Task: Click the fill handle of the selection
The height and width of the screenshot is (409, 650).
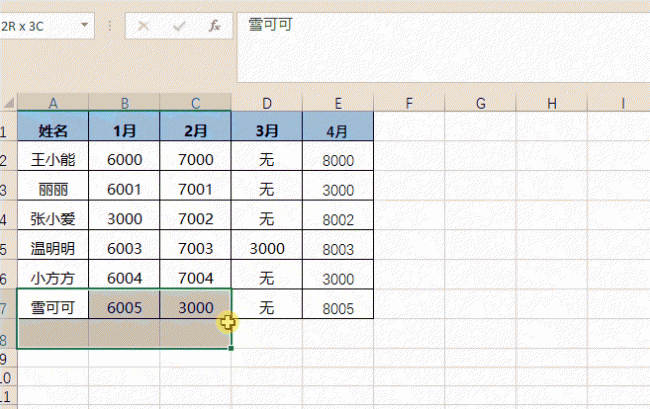Action: click(x=231, y=348)
